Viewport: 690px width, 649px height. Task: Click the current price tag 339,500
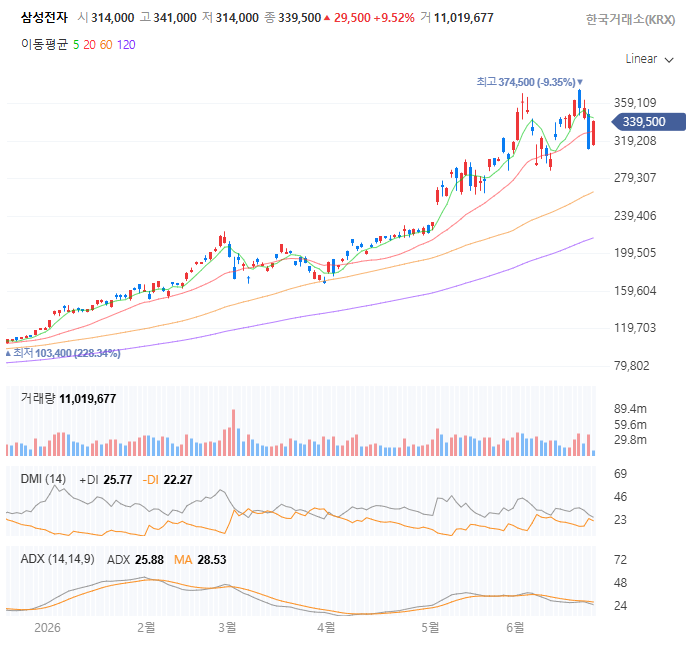coord(649,122)
